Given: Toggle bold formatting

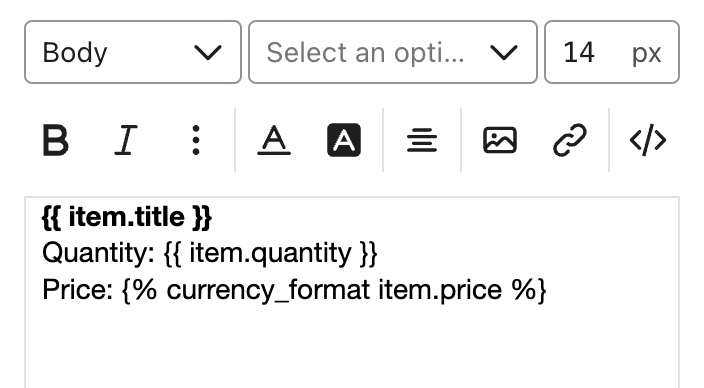Looking at the screenshot, I should point(55,140).
